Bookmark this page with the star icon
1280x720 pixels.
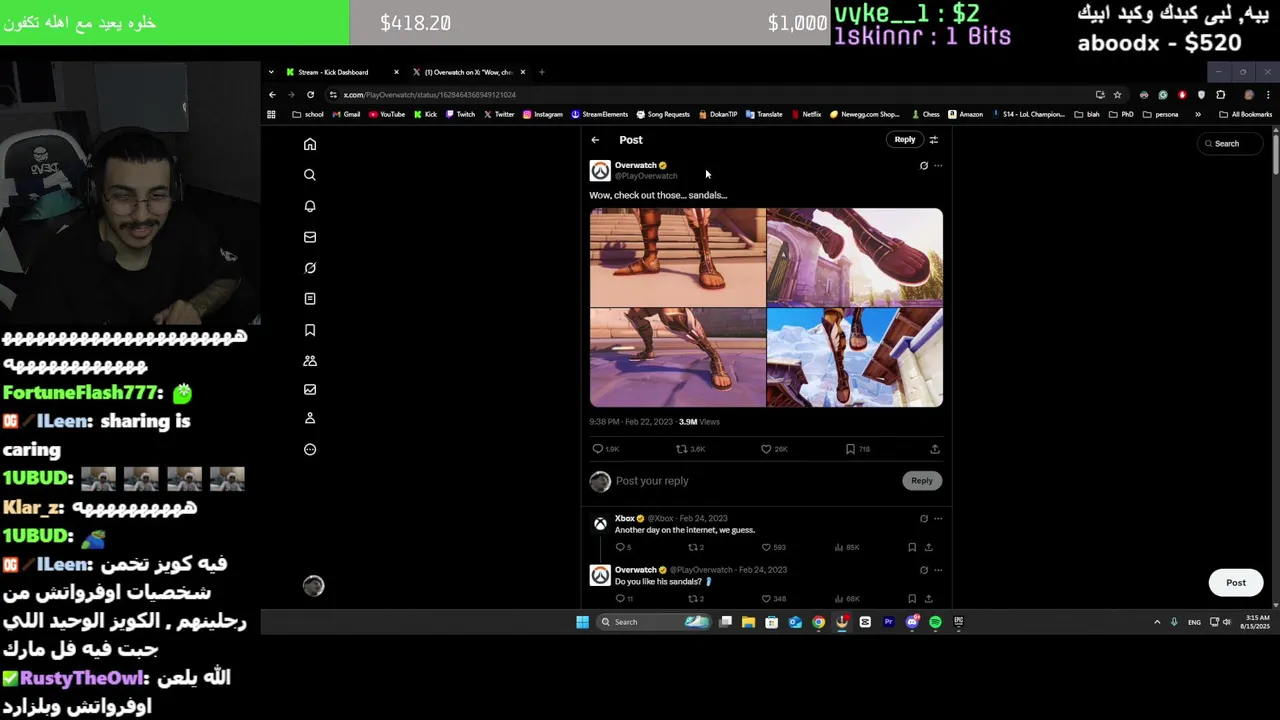[1117, 95]
